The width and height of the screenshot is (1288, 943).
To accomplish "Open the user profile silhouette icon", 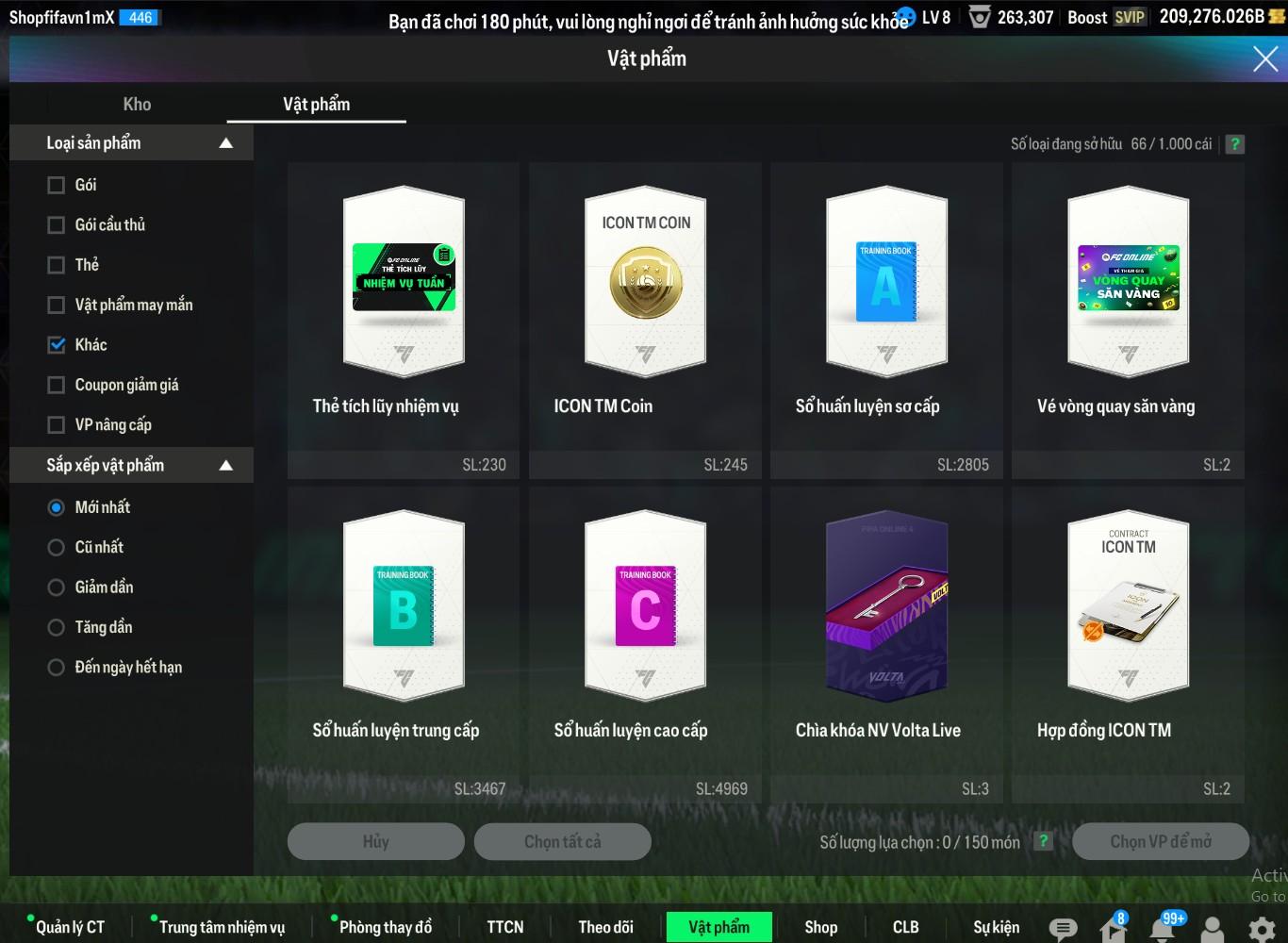I will pos(1213,929).
